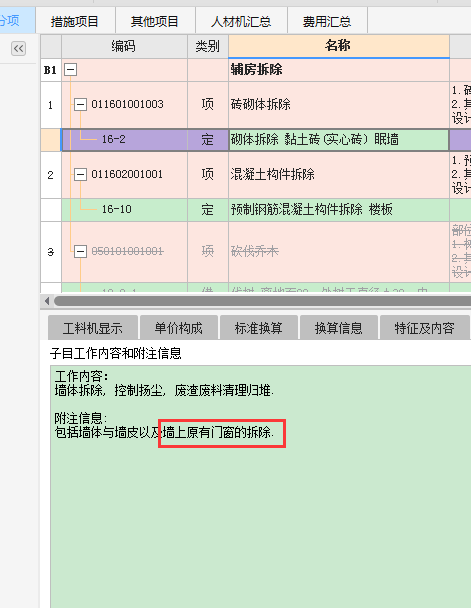Collapse item 011602001001 tree node
This screenshot has height=608, width=471.
80,174
